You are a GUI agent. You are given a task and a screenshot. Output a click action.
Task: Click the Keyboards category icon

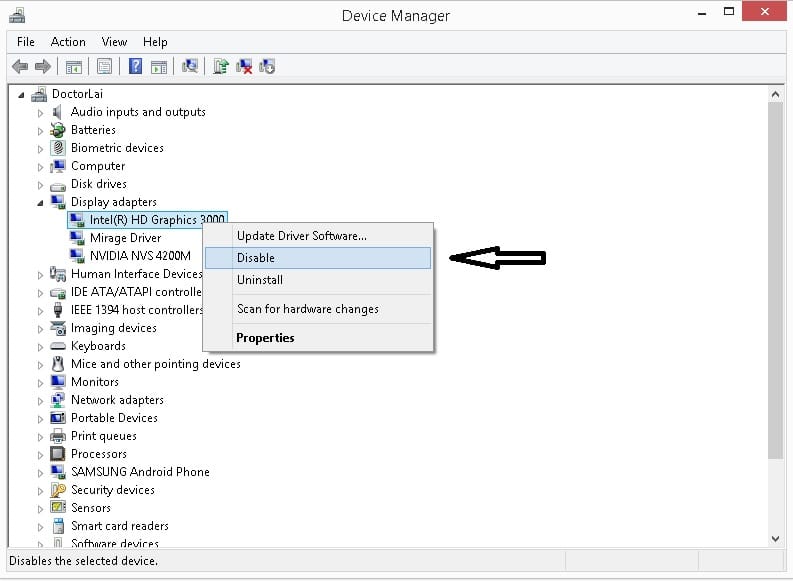pos(58,346)
